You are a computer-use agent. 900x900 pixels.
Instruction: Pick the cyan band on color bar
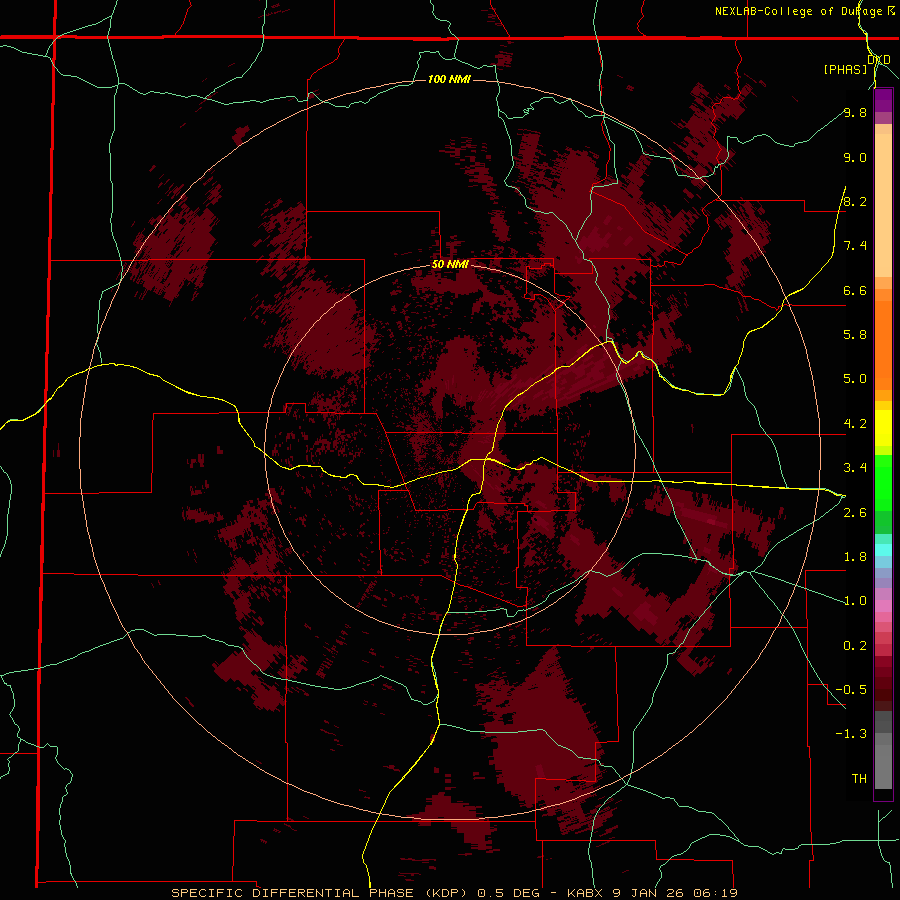(x=883, y=550)
